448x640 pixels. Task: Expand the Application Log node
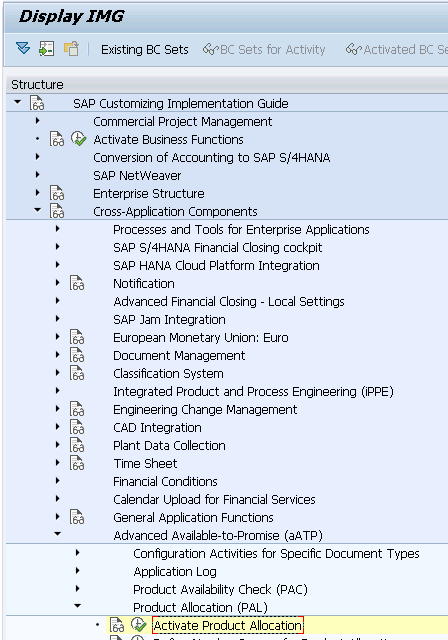click(x=78, y=571)
